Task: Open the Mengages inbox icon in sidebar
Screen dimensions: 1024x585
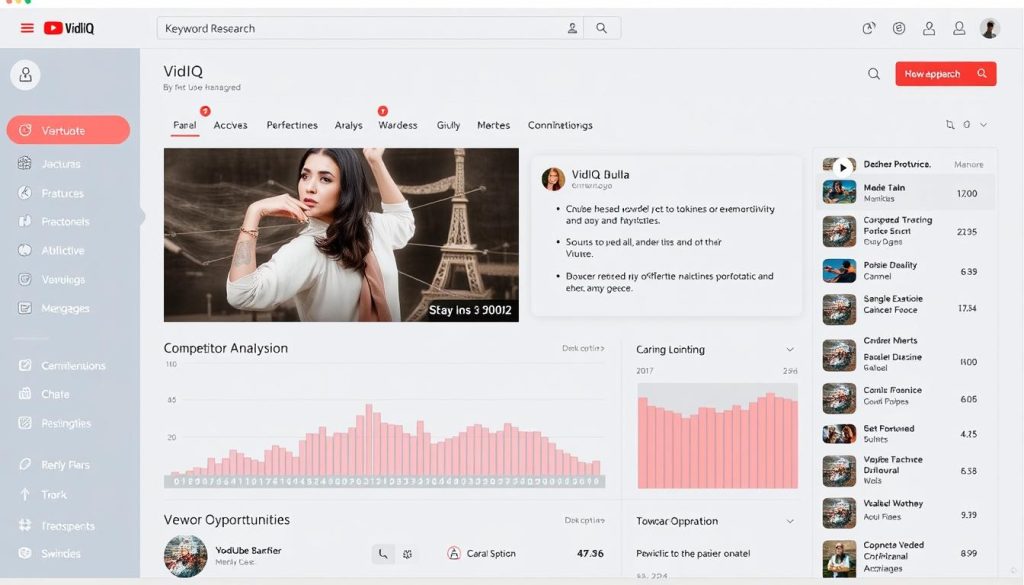Action: pyautogui.click(x=24, y=308)
